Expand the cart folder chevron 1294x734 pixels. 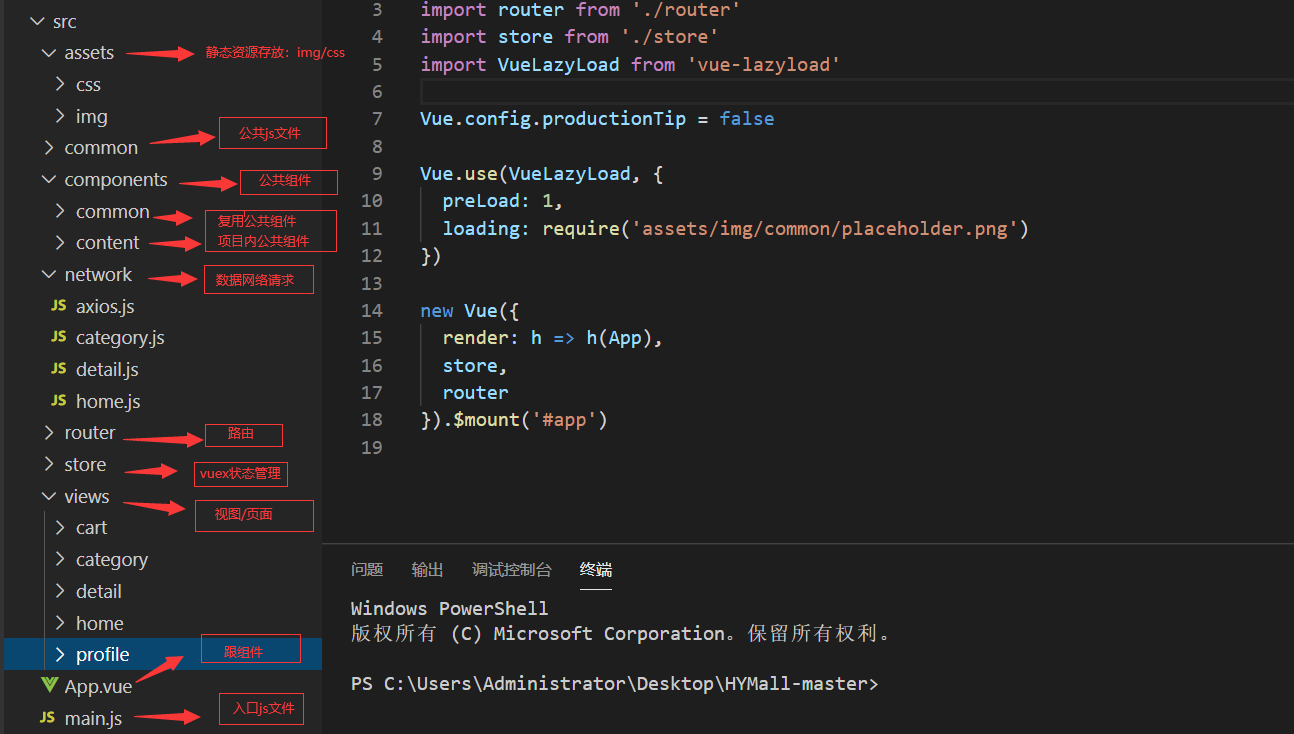61,528
